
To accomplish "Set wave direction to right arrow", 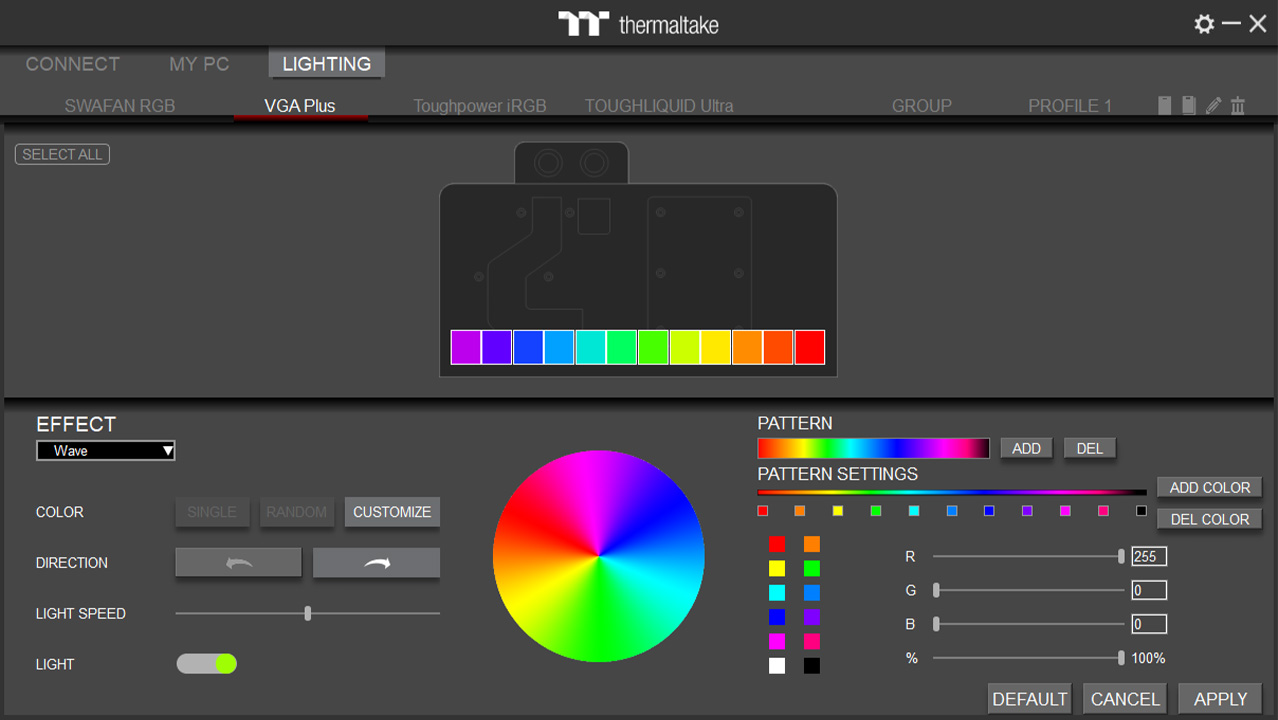I will (x=376, y=563).
